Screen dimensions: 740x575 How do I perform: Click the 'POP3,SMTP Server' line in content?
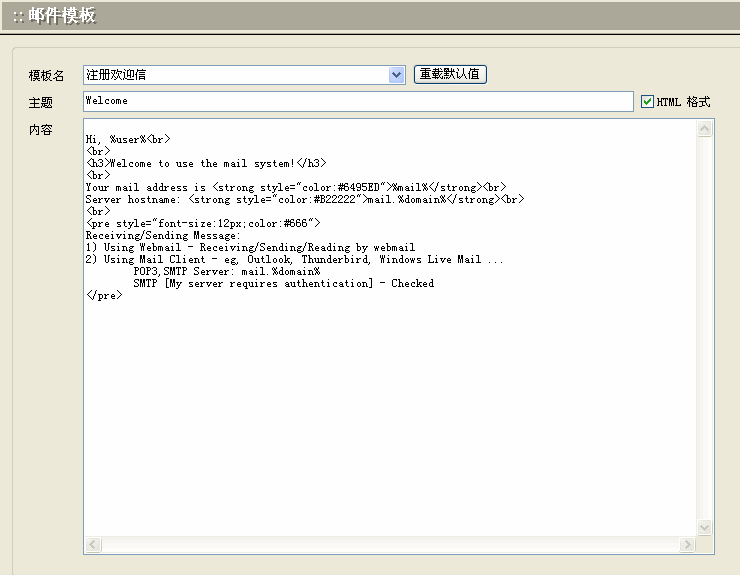226,271
